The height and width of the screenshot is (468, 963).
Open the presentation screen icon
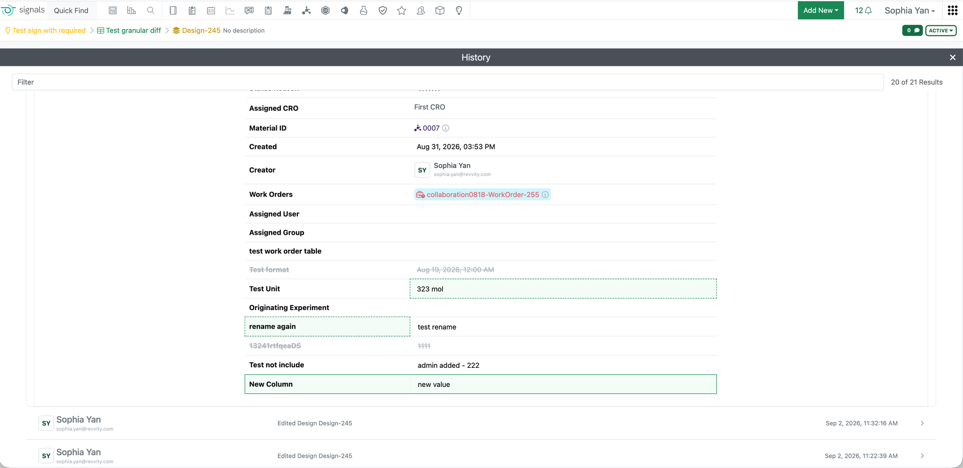[x=249, y=10]
